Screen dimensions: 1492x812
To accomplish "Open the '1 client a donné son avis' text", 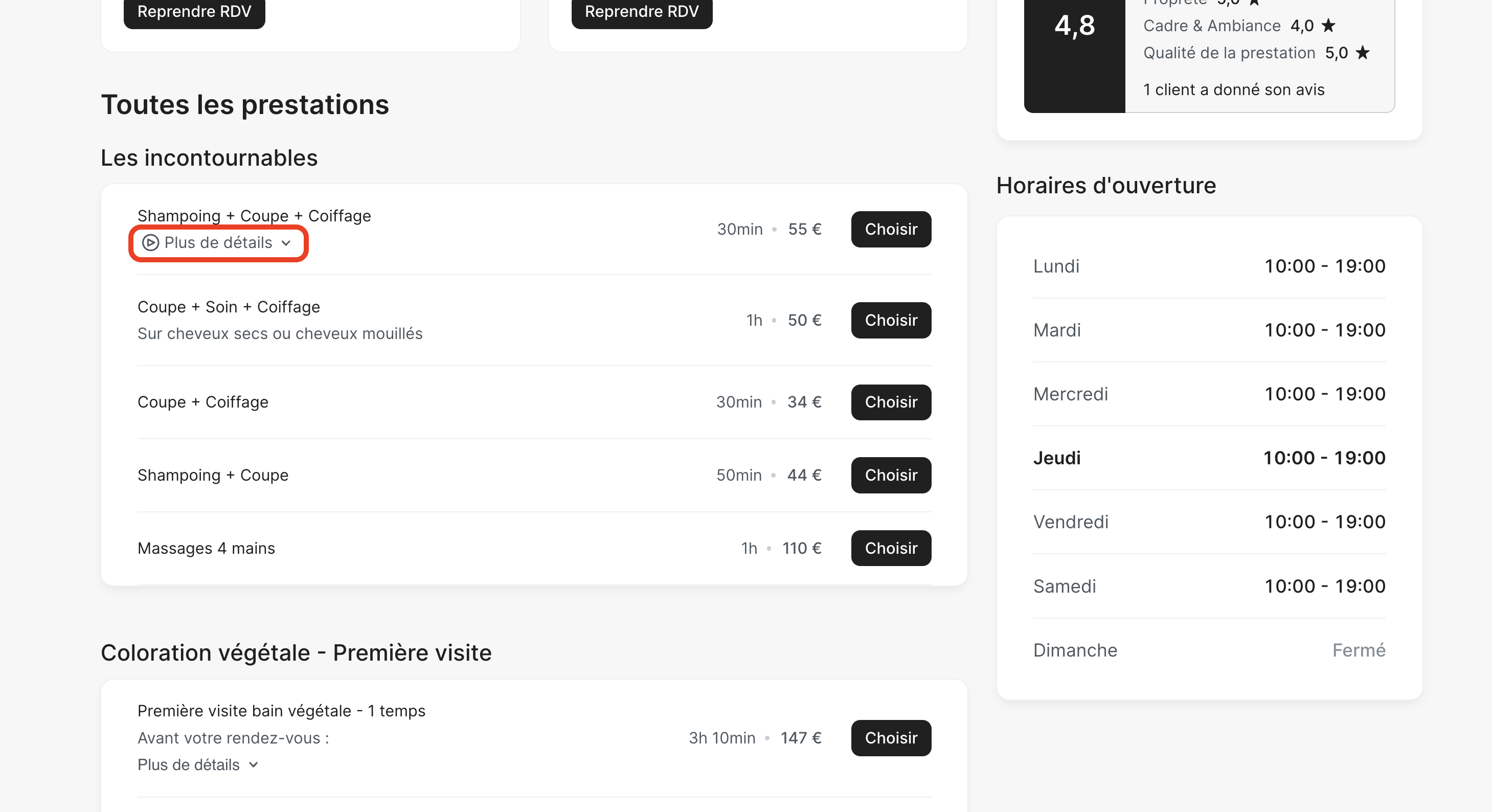I will 1233,90.
